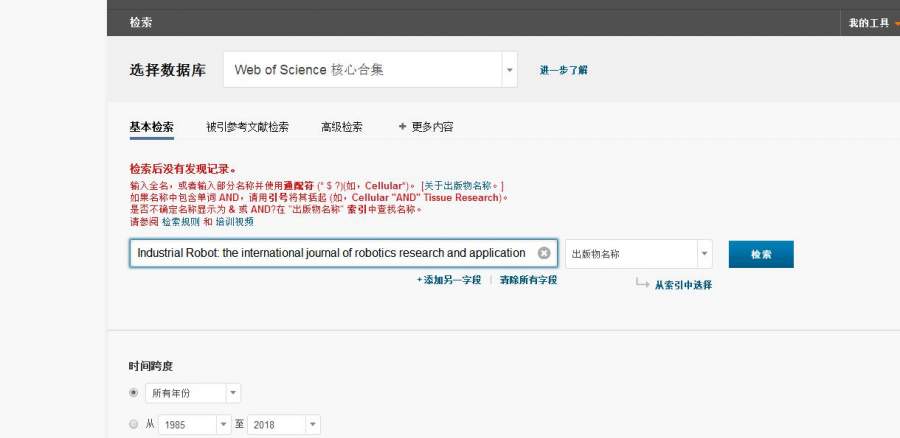900x438 pixels.
Task: Switch to the 高级检索 tab
Action: [x=342, y=127]
